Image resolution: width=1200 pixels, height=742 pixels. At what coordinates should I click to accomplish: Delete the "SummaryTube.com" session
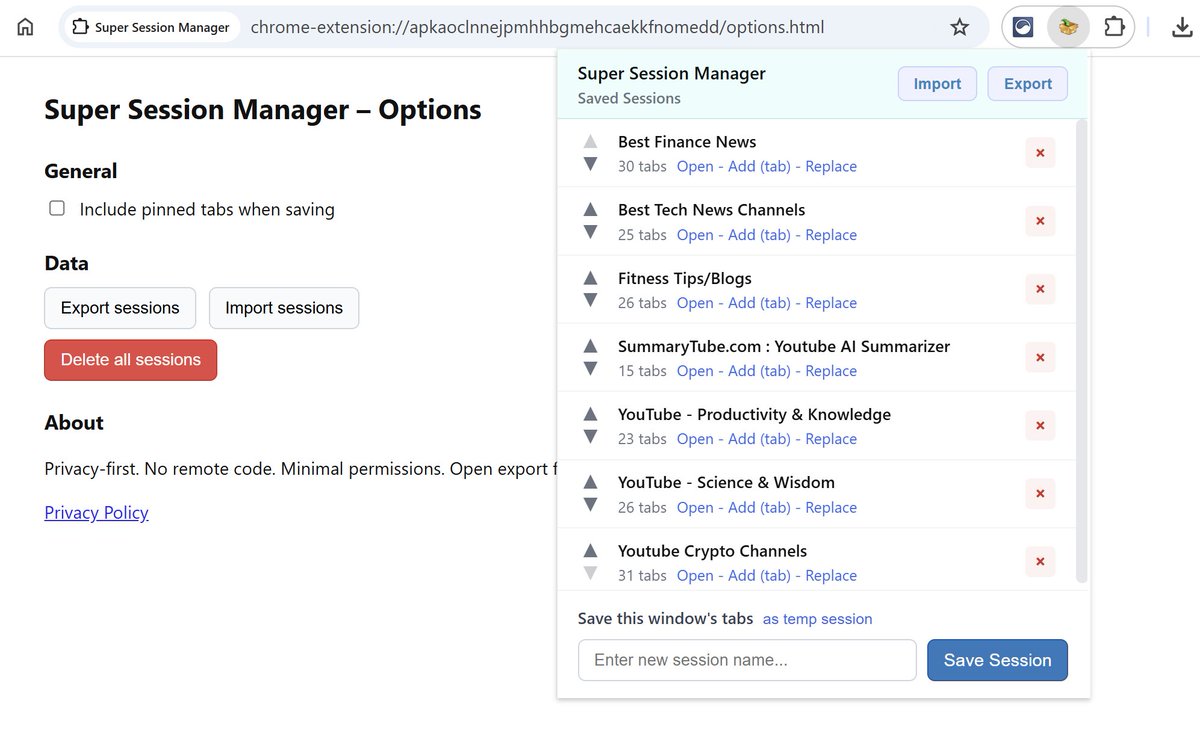(x=1039, y=357)
